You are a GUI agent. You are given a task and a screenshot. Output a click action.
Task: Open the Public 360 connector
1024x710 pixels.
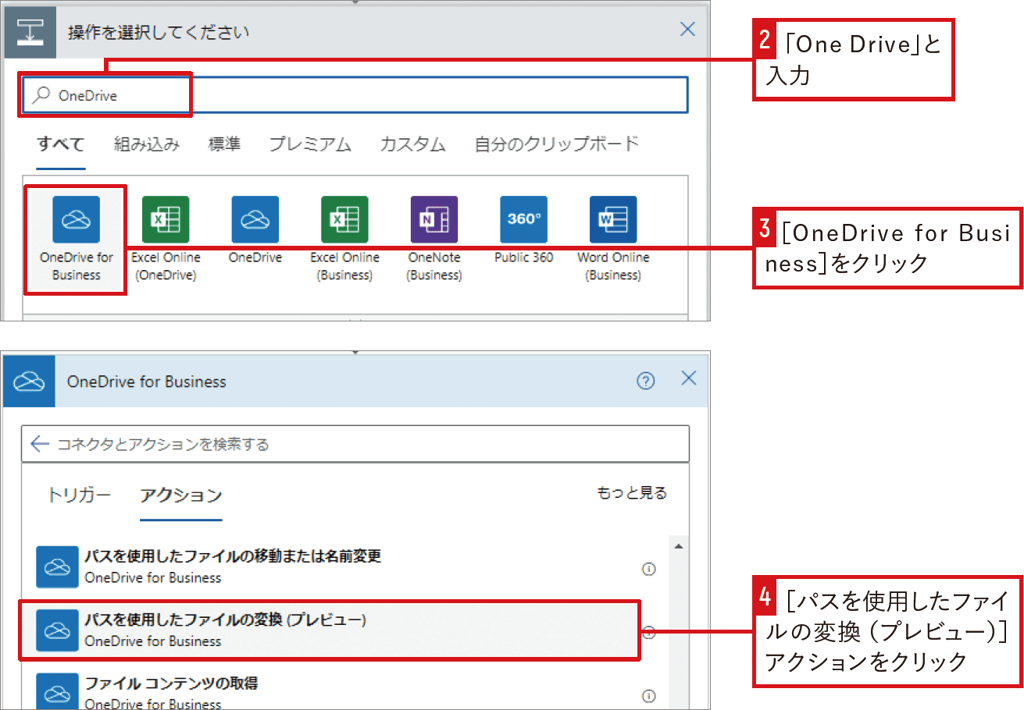(x=523, y=220)
